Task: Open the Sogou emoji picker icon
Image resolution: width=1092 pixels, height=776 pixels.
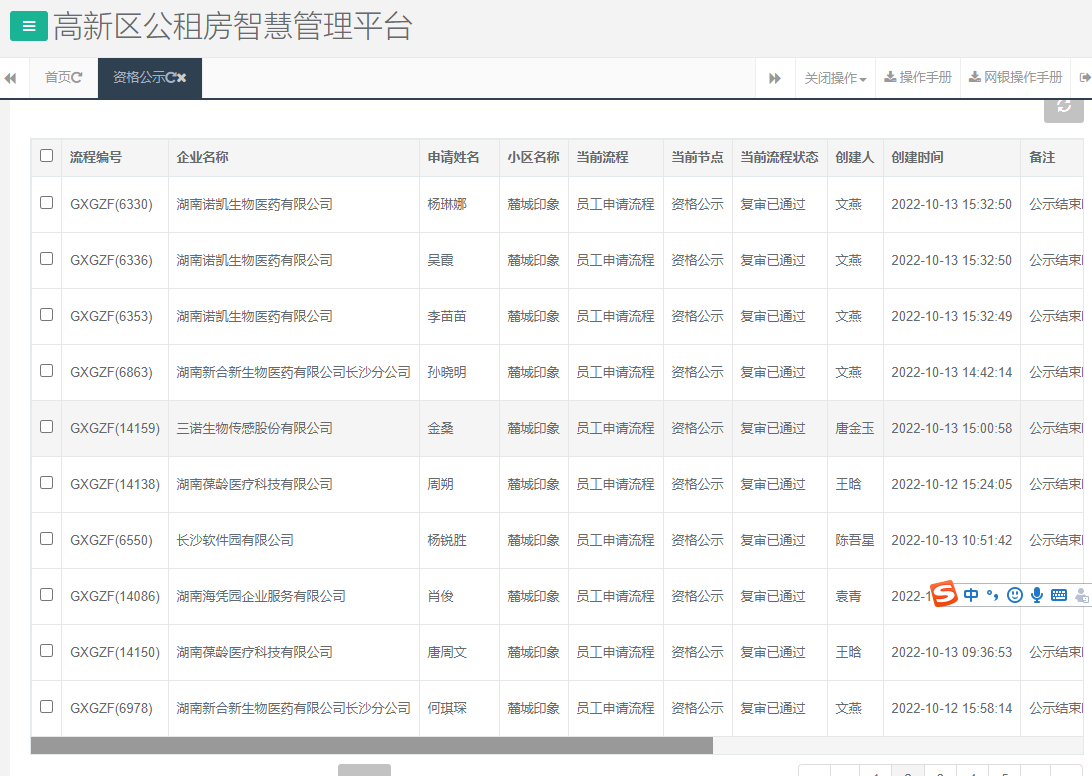Action: click(x=1016, y=594)
